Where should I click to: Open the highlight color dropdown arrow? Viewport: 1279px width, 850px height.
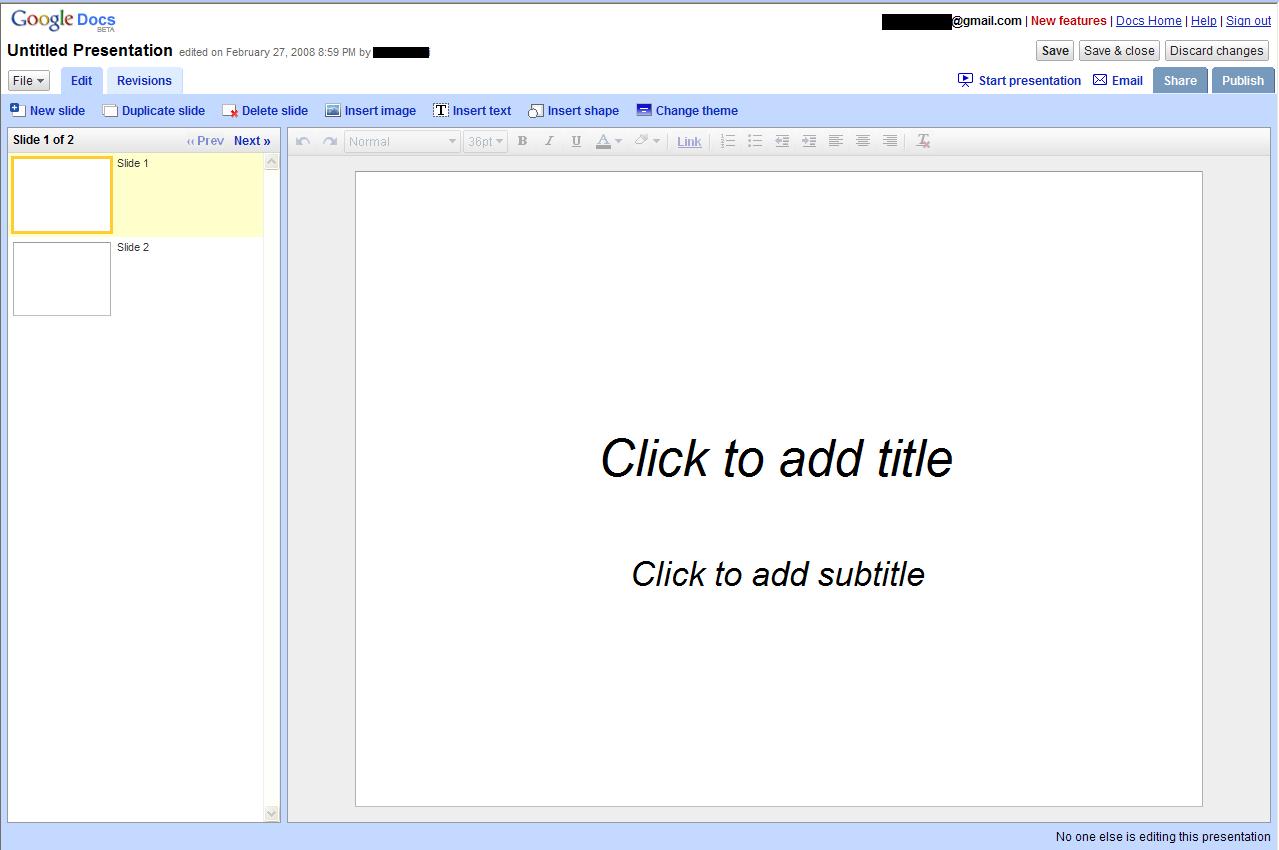[x=656, y=141]
